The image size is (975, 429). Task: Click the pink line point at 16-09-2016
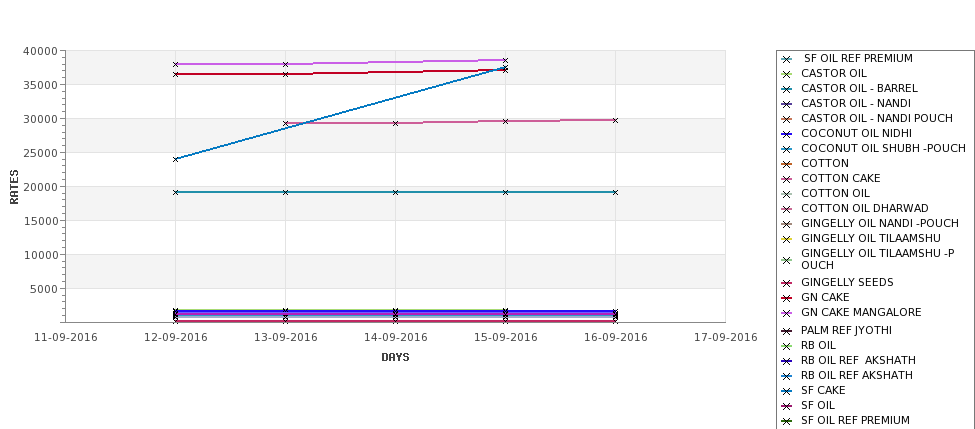click(615, 120)
